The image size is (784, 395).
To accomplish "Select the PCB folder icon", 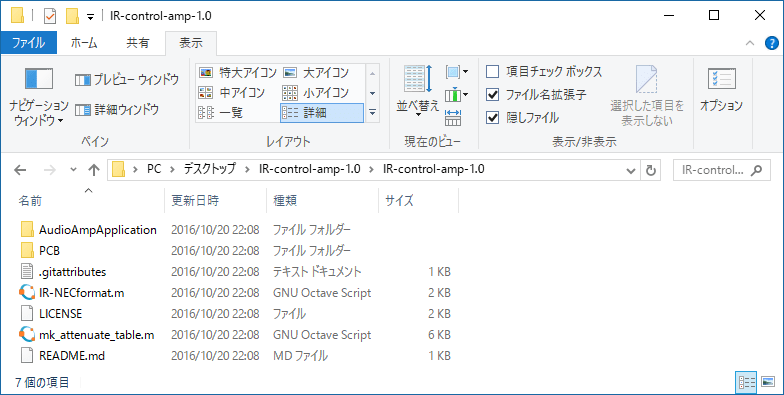I will [28, 250].
